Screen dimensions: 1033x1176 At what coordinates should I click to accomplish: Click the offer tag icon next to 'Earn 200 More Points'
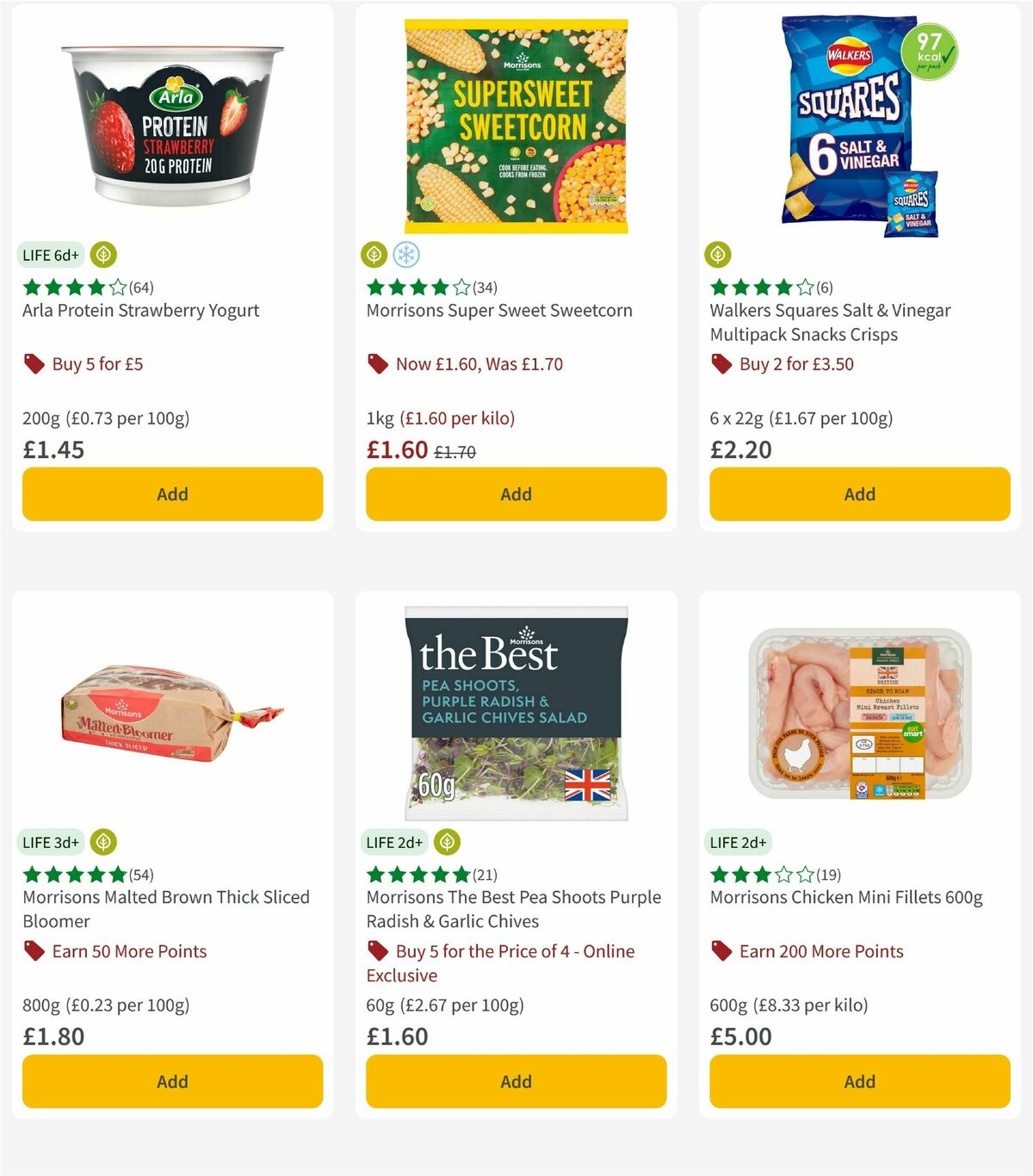(721, 951)
